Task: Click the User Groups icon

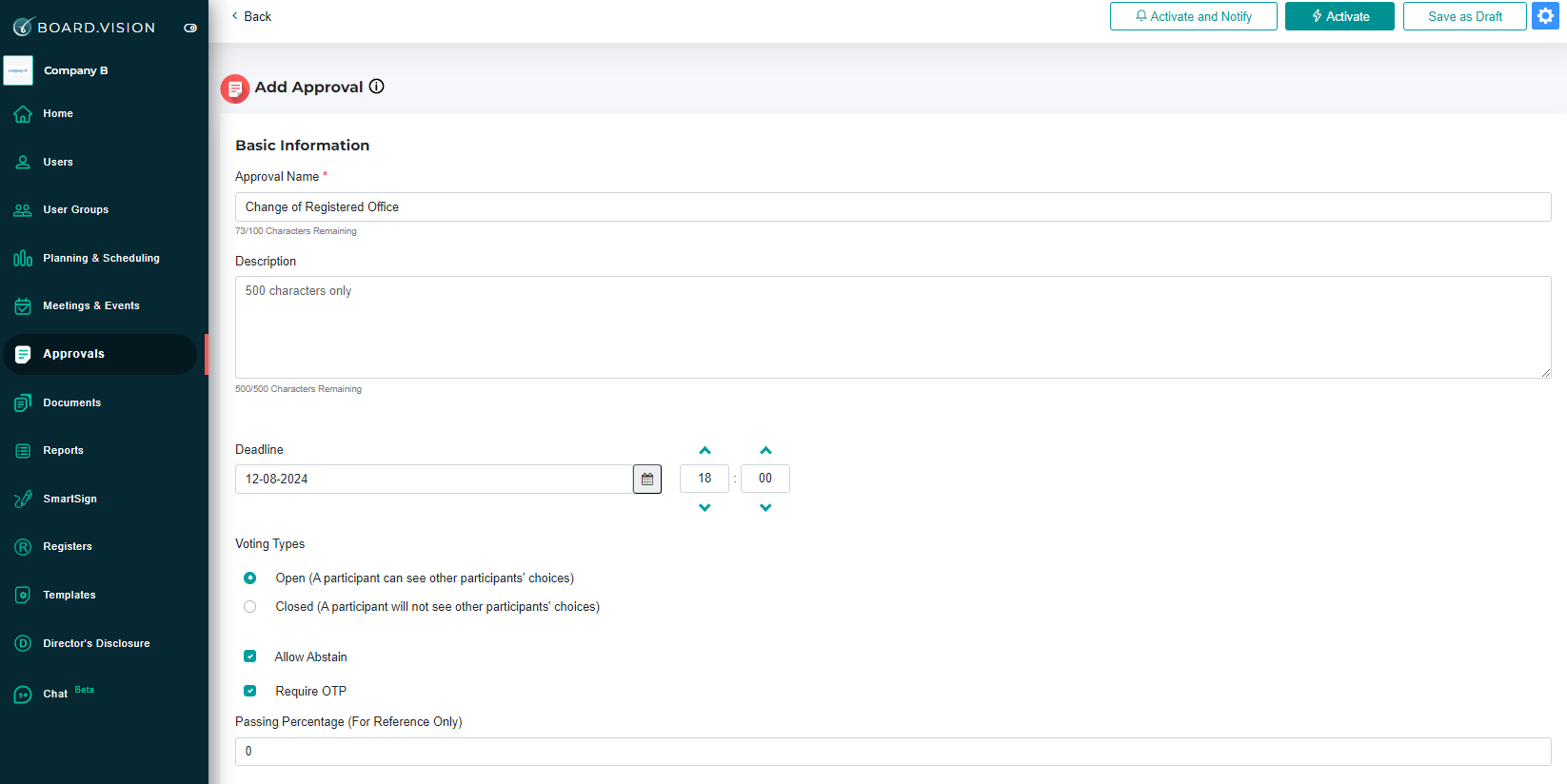Action: pos(23,210)
